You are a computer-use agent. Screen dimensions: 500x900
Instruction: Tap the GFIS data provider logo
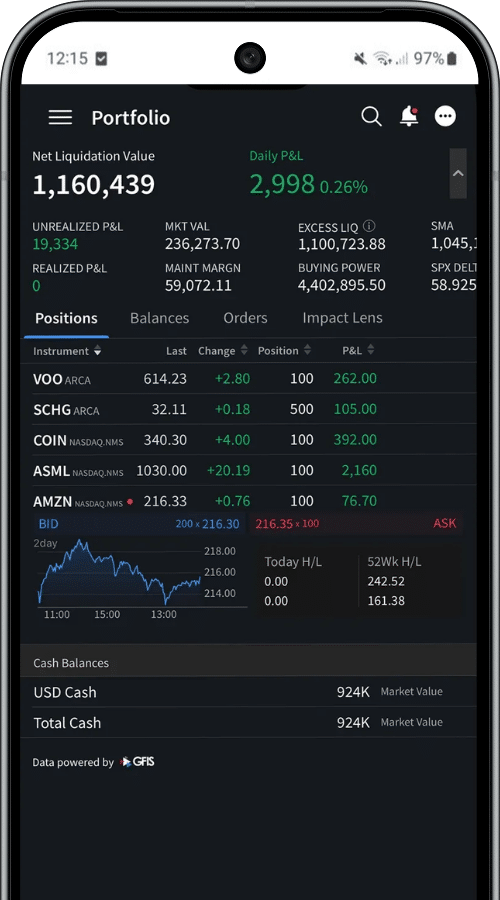(x=137, y=762)
